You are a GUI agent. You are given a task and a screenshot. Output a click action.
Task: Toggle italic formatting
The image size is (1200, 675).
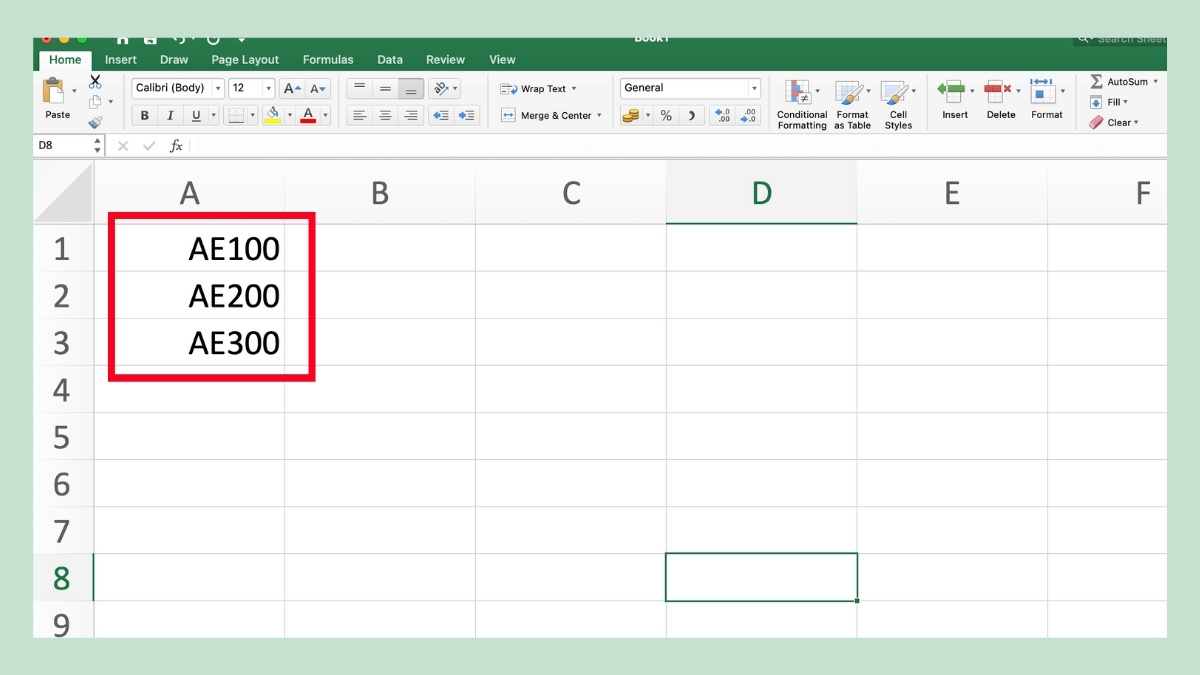click(170, 114)
